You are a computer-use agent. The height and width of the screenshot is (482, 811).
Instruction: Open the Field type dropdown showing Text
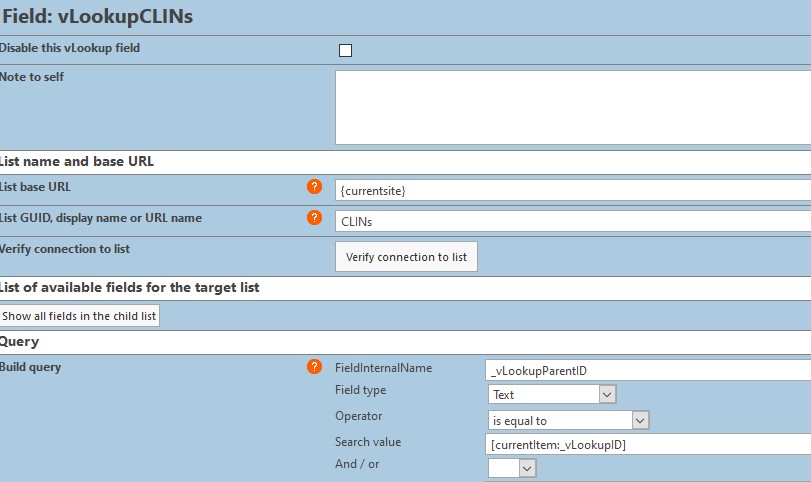[551, 395]
